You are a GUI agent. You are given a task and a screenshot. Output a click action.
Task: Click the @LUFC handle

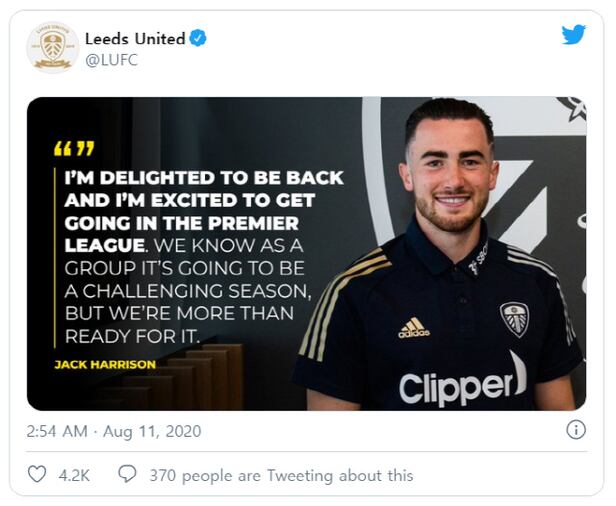[111, 60]
